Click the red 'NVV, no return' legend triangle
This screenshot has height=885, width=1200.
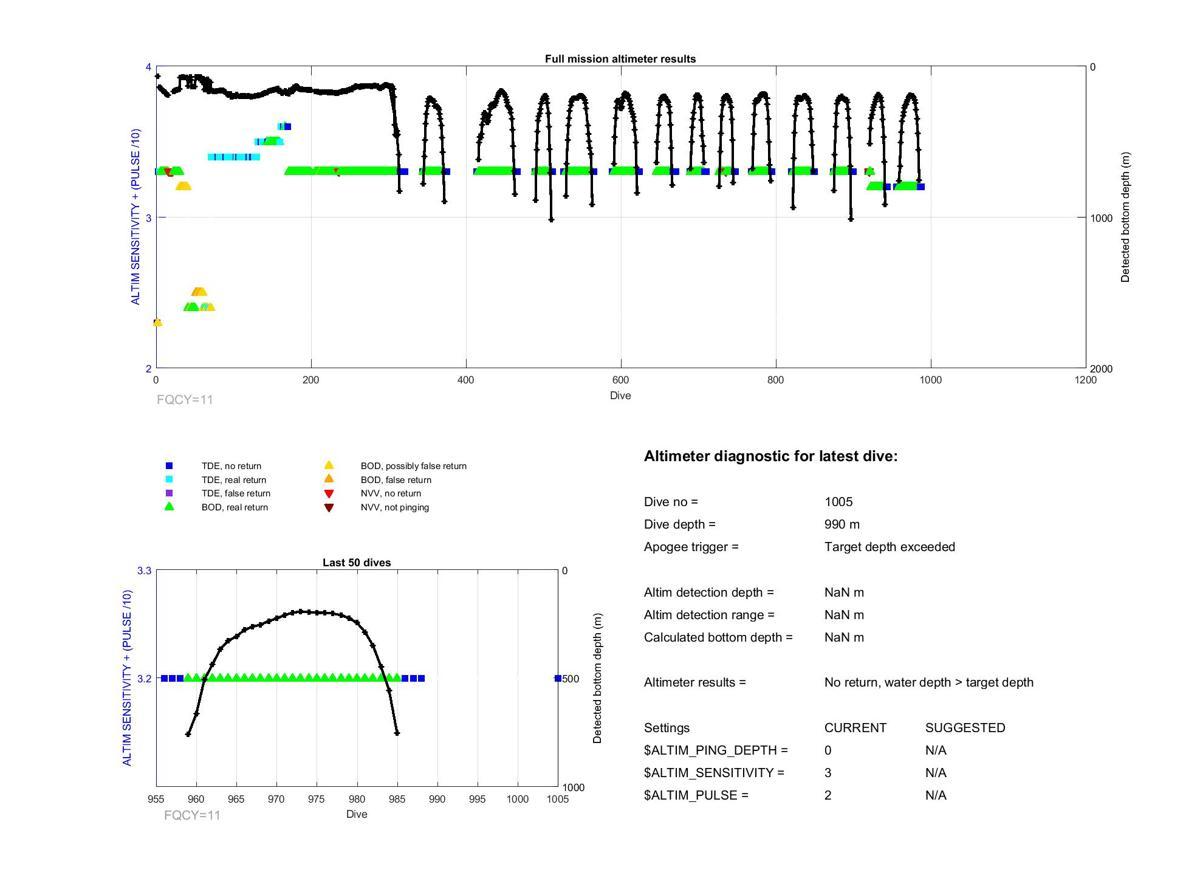pos(328,494)
